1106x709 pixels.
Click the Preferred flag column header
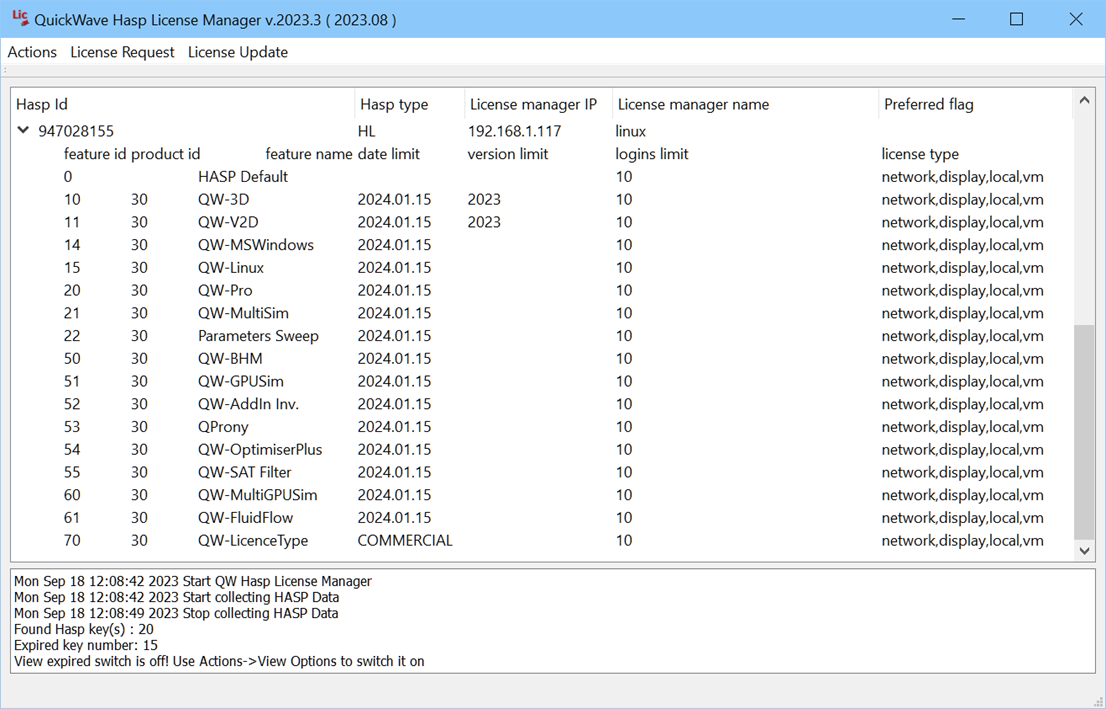(975, 104)
